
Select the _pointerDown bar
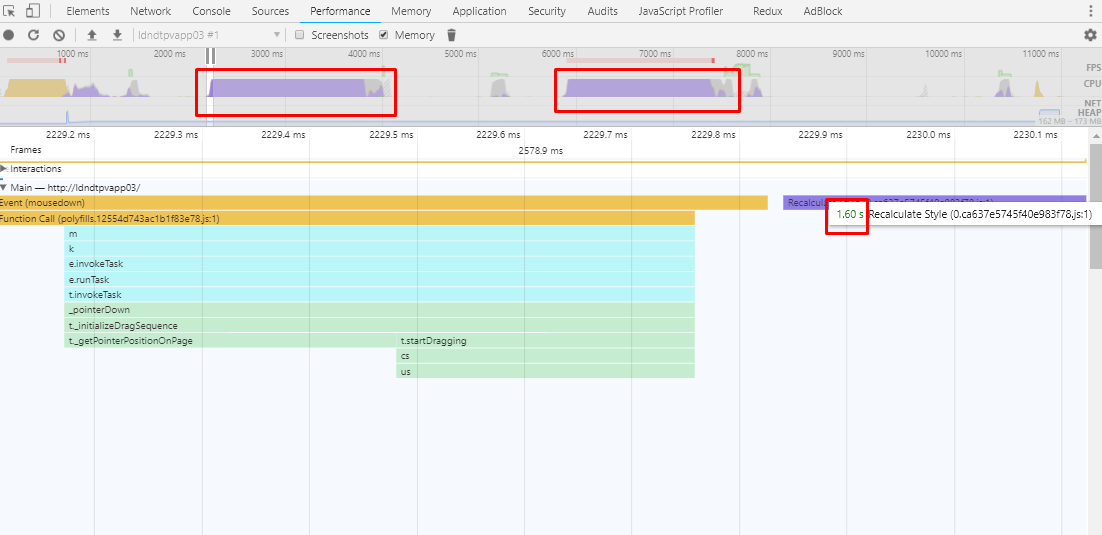click(x=379, y=310)
